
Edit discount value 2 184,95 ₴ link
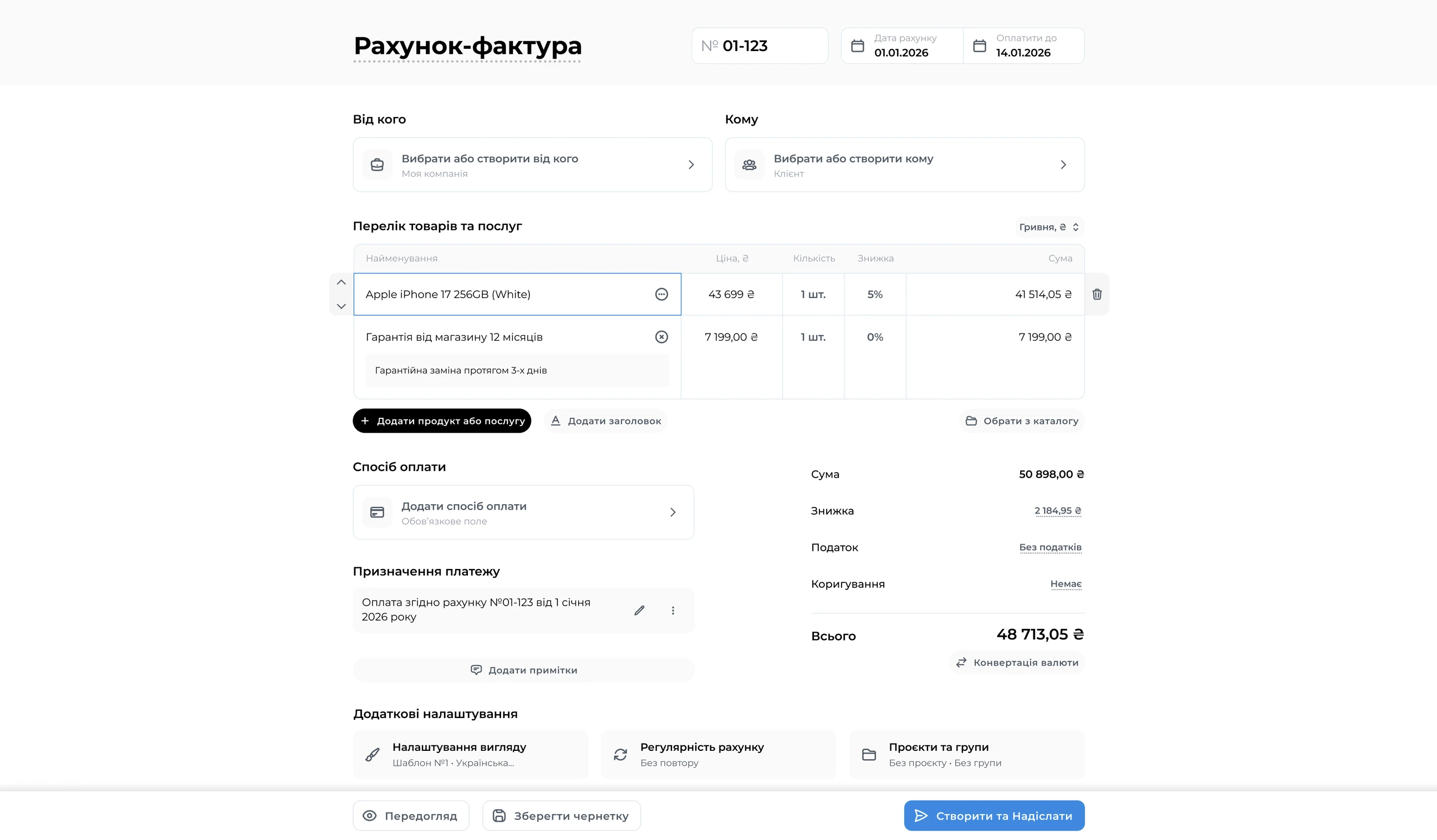1058,511
